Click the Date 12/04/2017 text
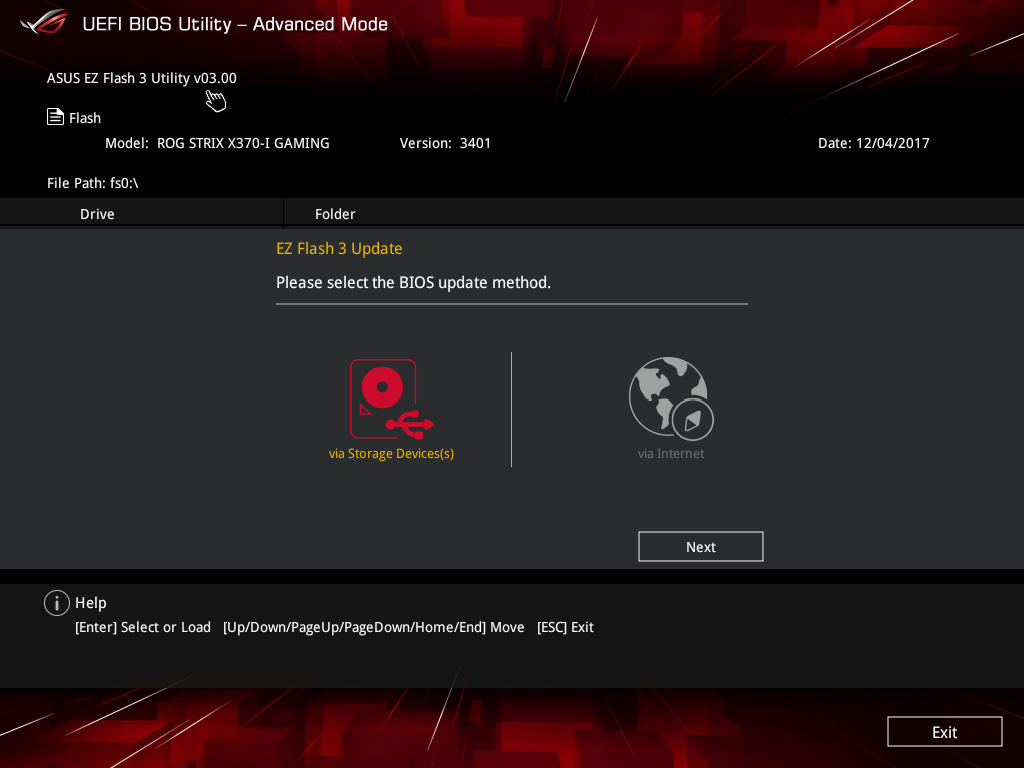Image resolution: width=1024 pixels, height=768 pixels. click(x=874, y=143)
